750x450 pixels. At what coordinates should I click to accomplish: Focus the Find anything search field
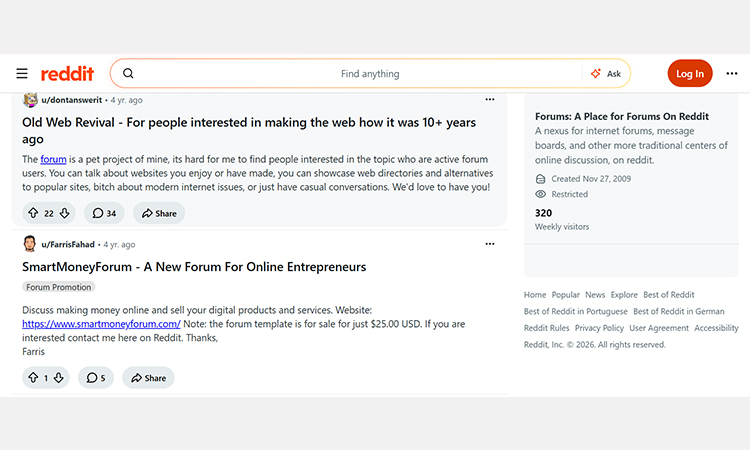coord(370,74)
